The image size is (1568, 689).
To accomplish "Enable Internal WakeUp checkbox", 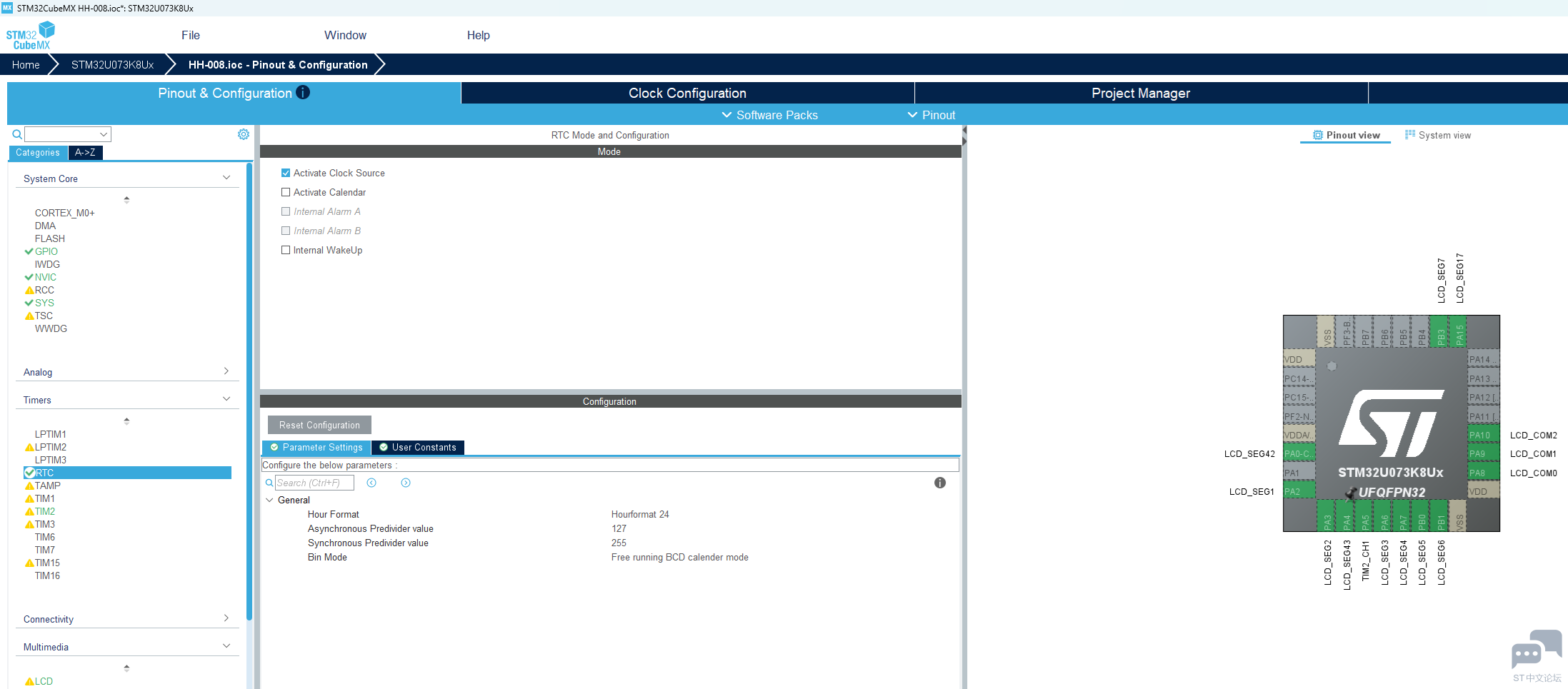I will click(286, 250).
